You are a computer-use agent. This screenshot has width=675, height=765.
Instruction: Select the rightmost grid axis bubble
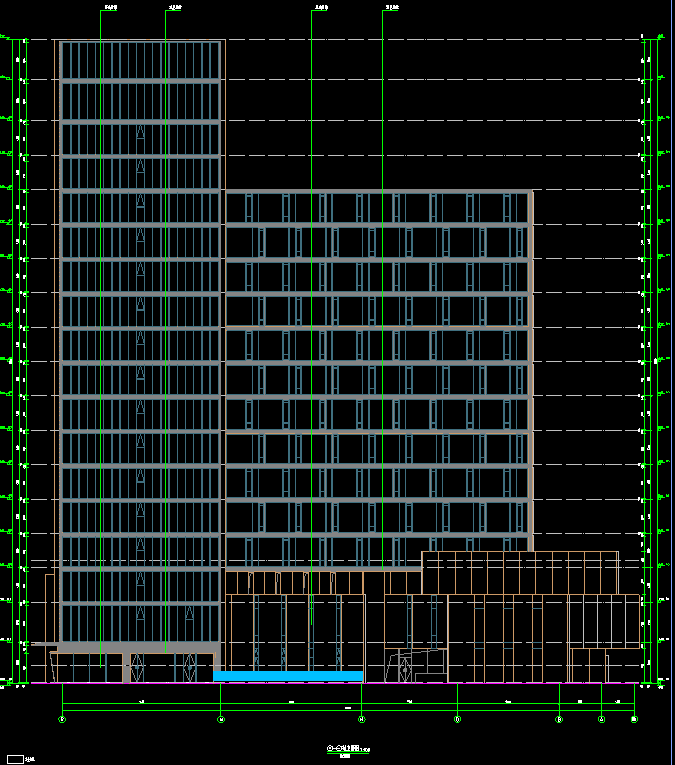point(634,719)
